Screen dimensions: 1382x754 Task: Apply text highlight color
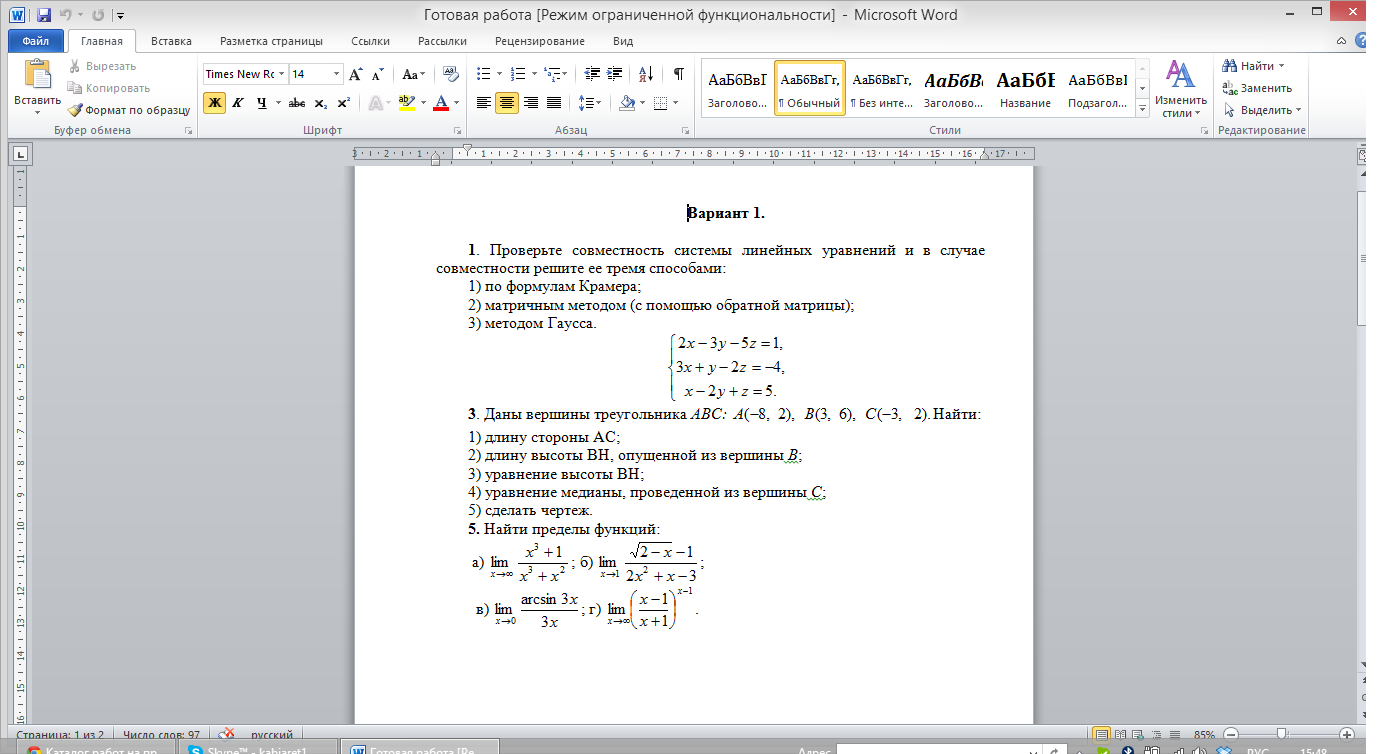tap(405, 102)
